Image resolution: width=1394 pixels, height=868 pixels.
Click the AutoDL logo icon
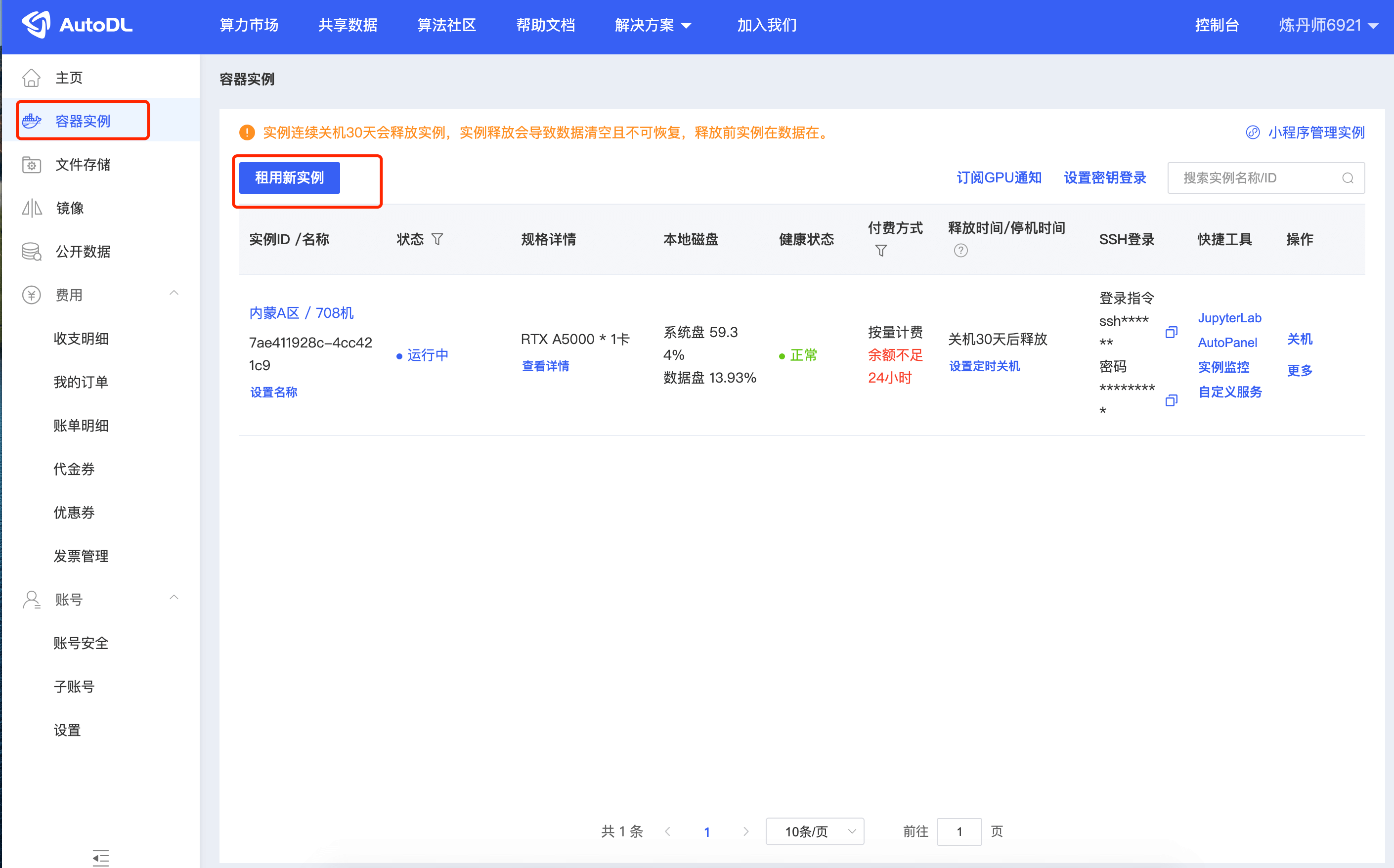[37, 25]
